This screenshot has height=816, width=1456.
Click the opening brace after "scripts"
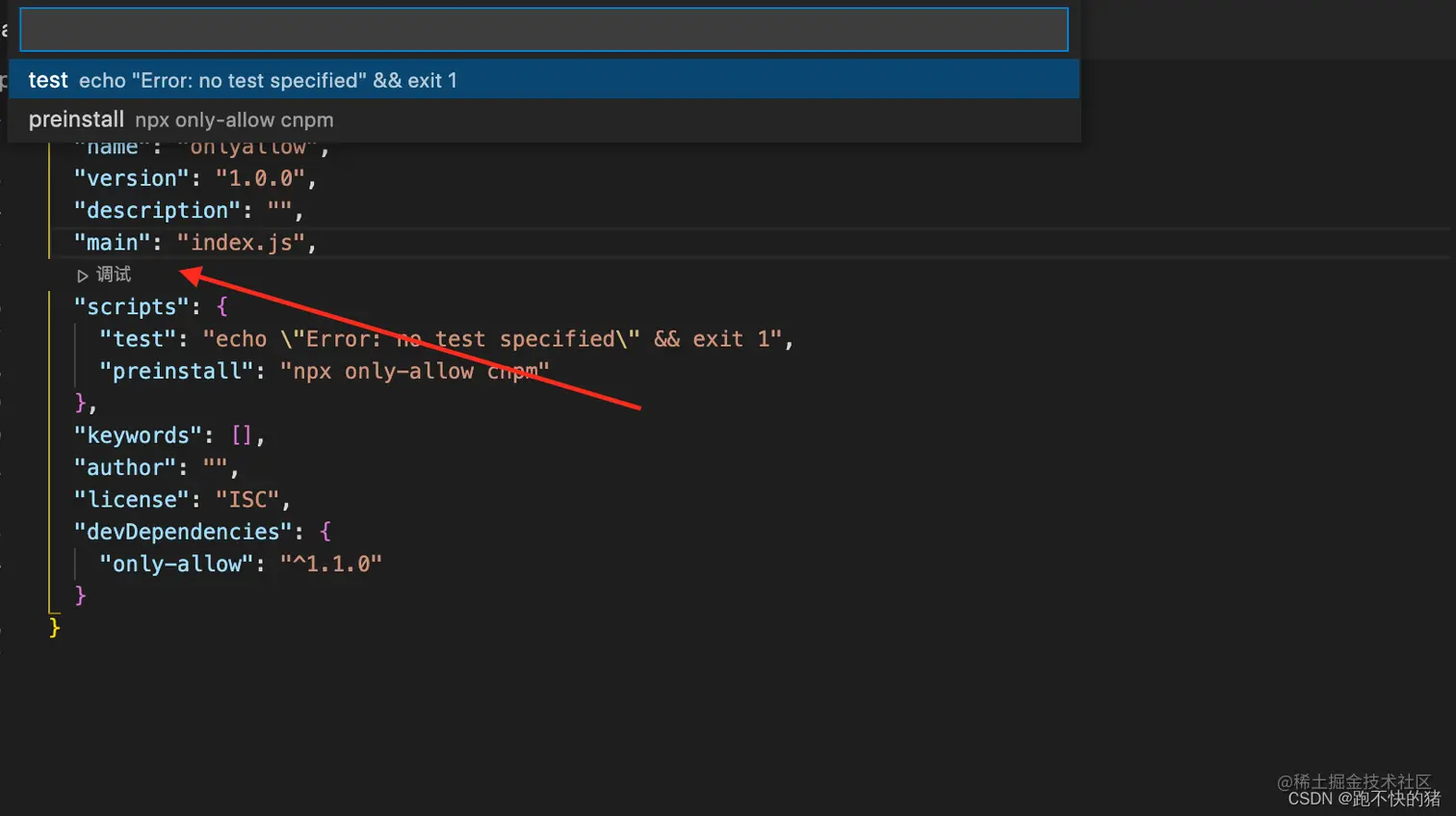[x=222, y=307]
